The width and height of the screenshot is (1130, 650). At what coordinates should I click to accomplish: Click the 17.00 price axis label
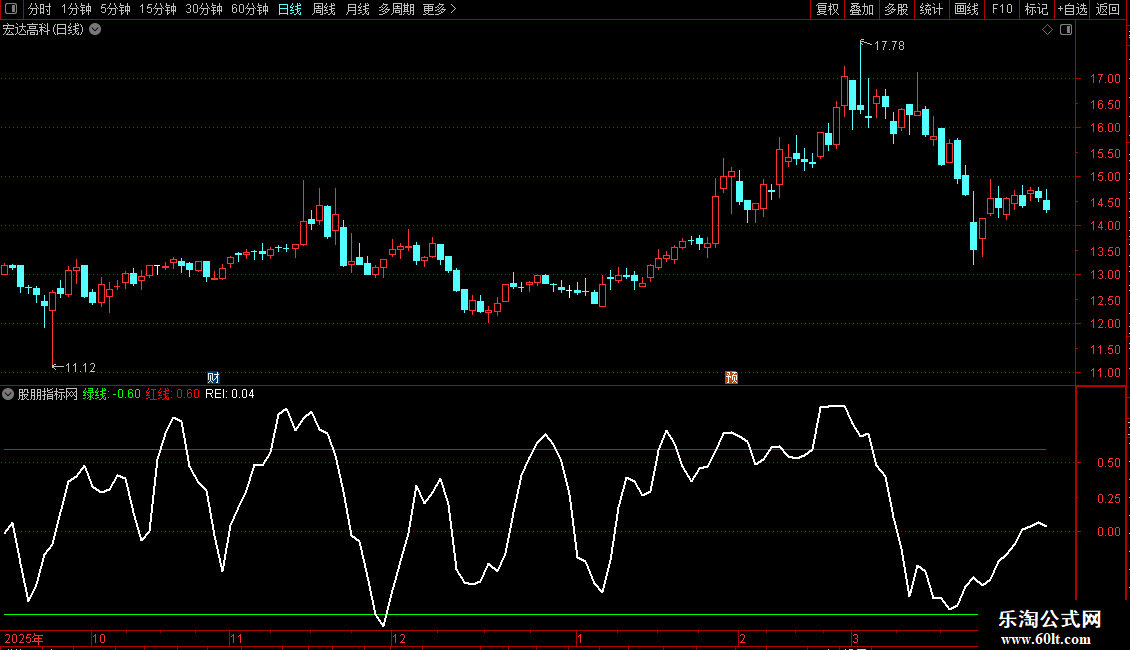[1105, 79]
